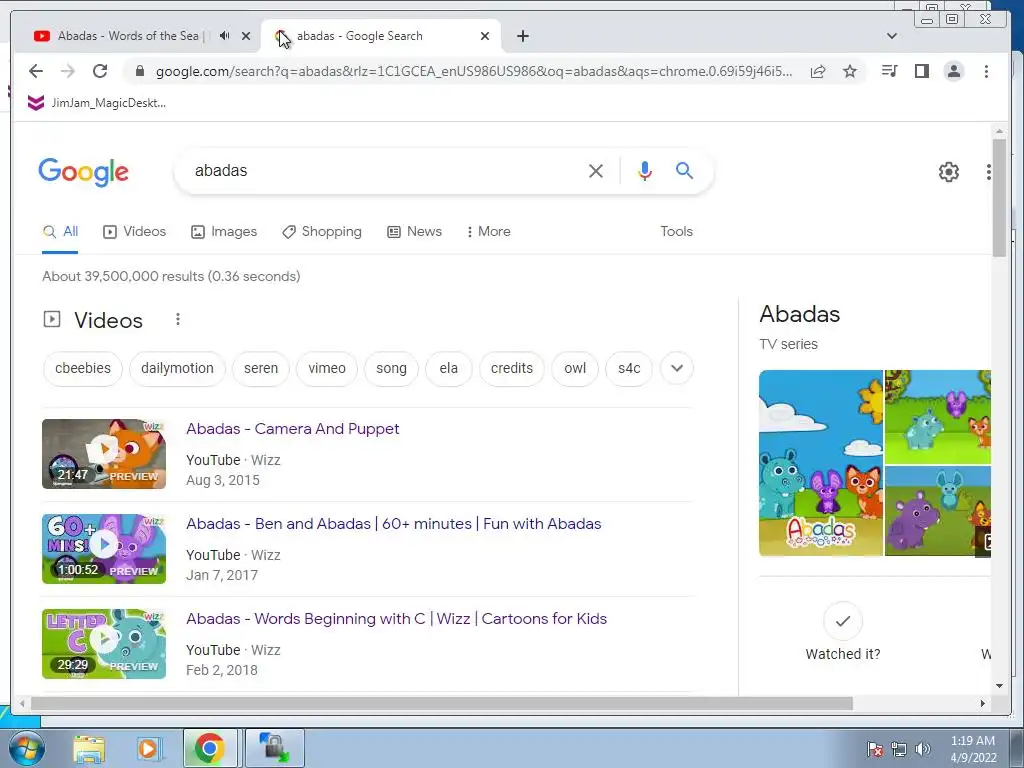Screen dimensions: 1024x768
Task: Open Chrome's three-dot menu
Action: (x=986, y=71)
